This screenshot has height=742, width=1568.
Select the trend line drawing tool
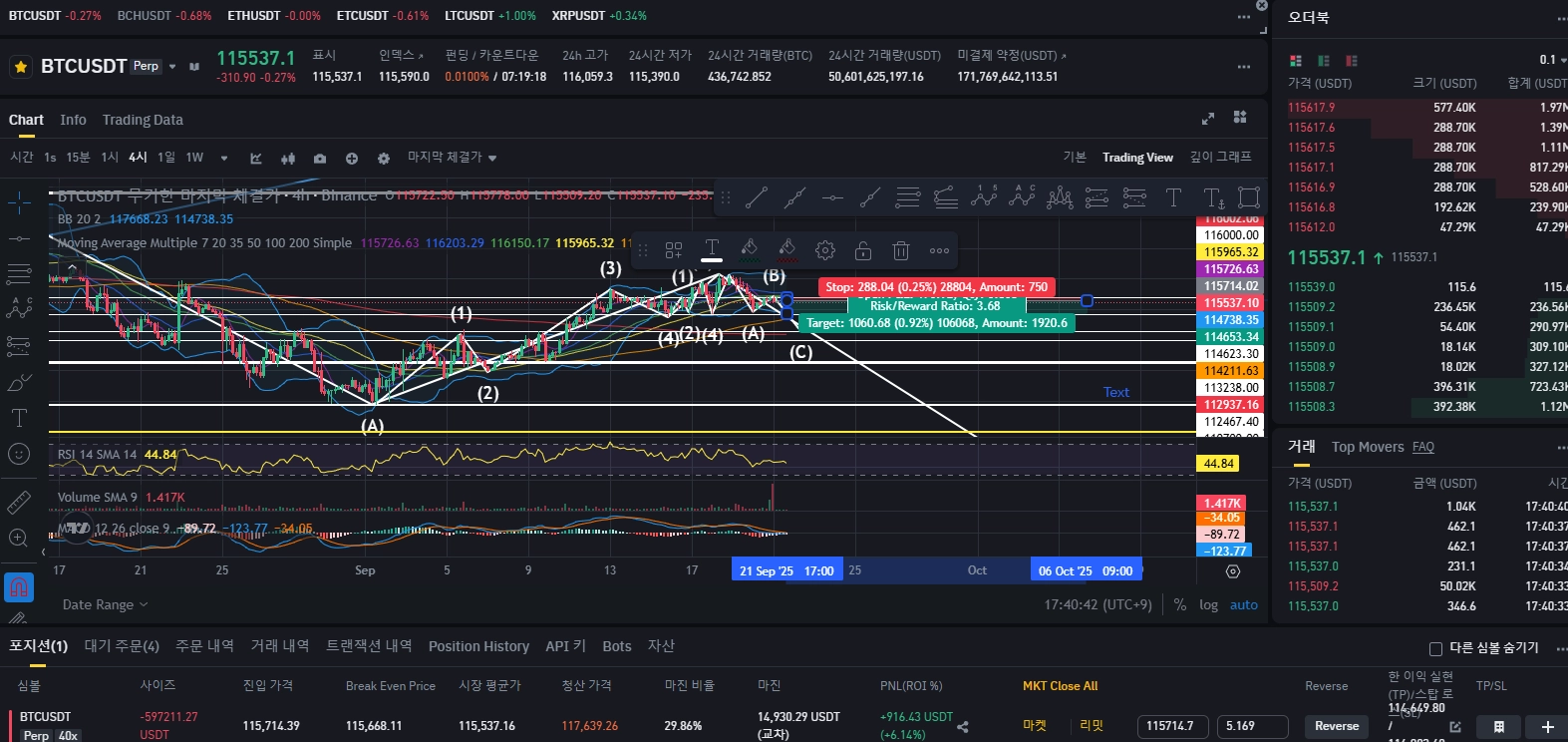point(757,197)
